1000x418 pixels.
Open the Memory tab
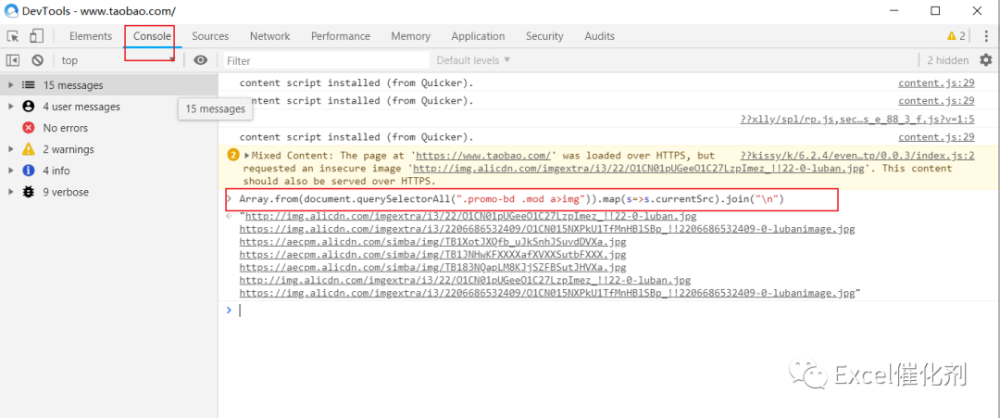point(411,36)
